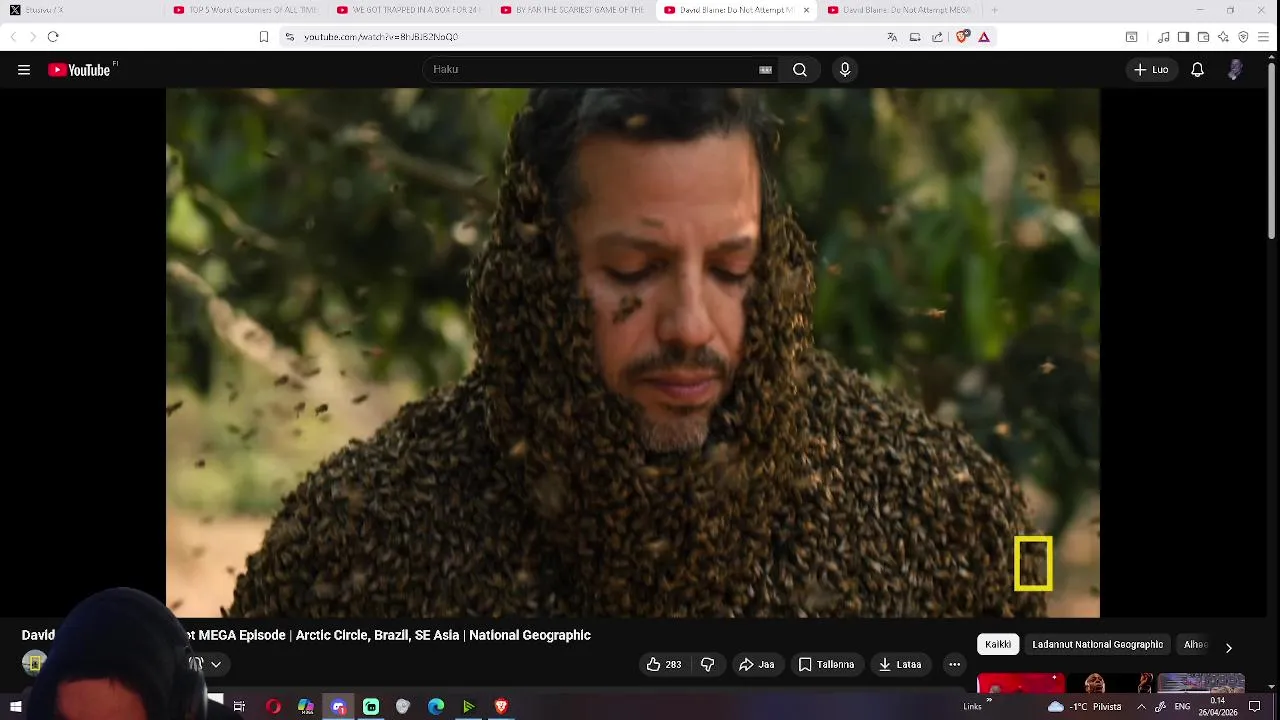Open Task View on taskbar
1280x720 pixels.
(239, 707)
